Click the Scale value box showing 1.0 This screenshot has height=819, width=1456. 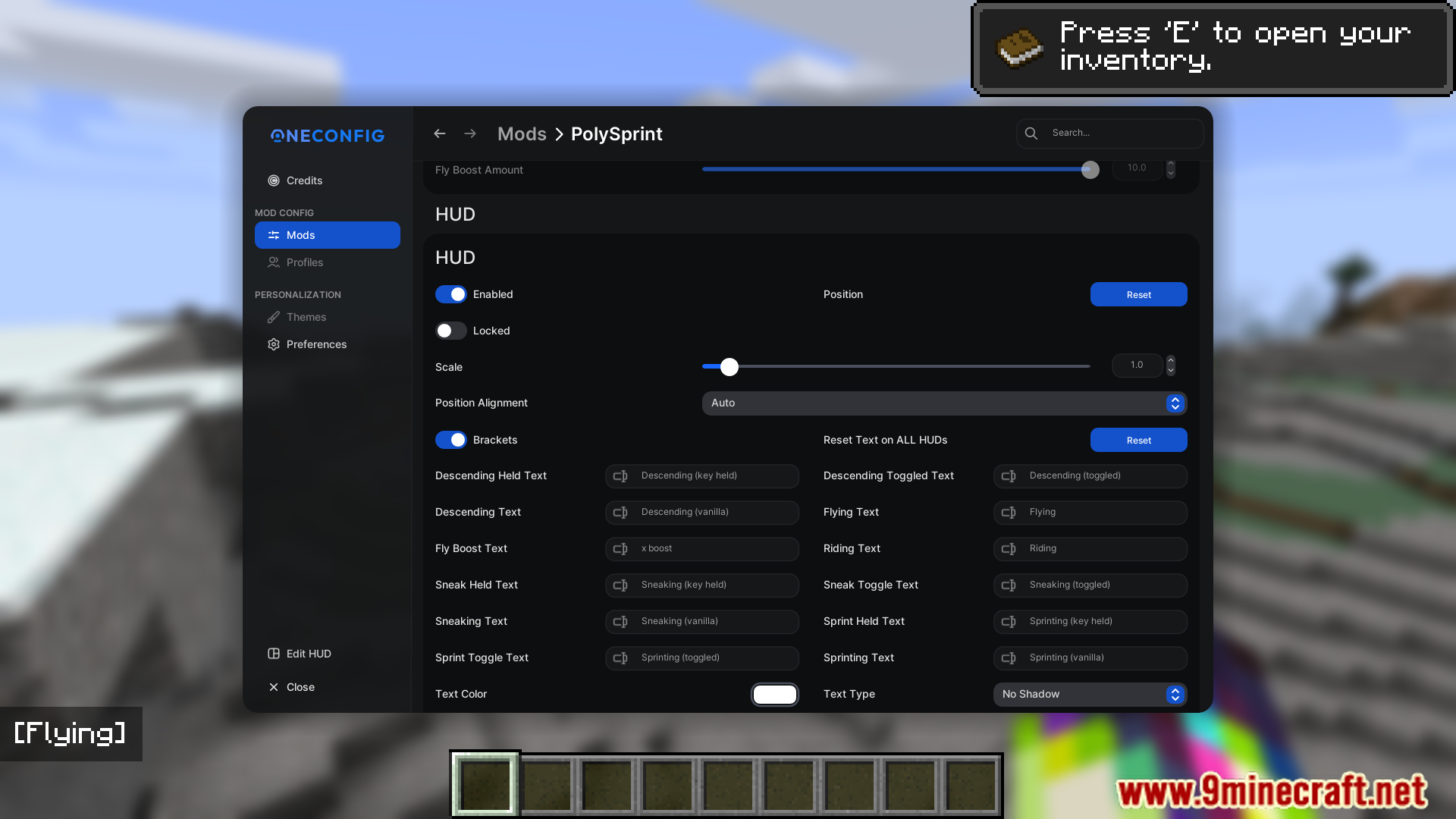[1137, 366]
